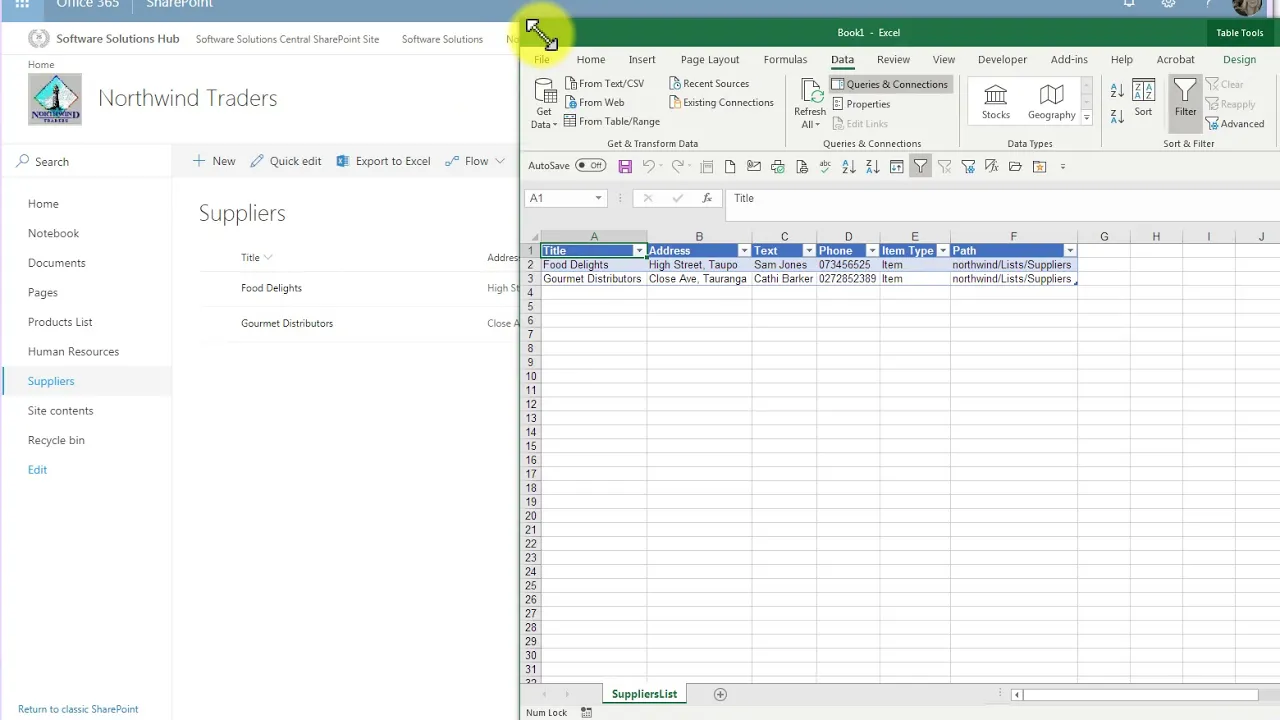Click SharePoint Search box

pos(86,162)
